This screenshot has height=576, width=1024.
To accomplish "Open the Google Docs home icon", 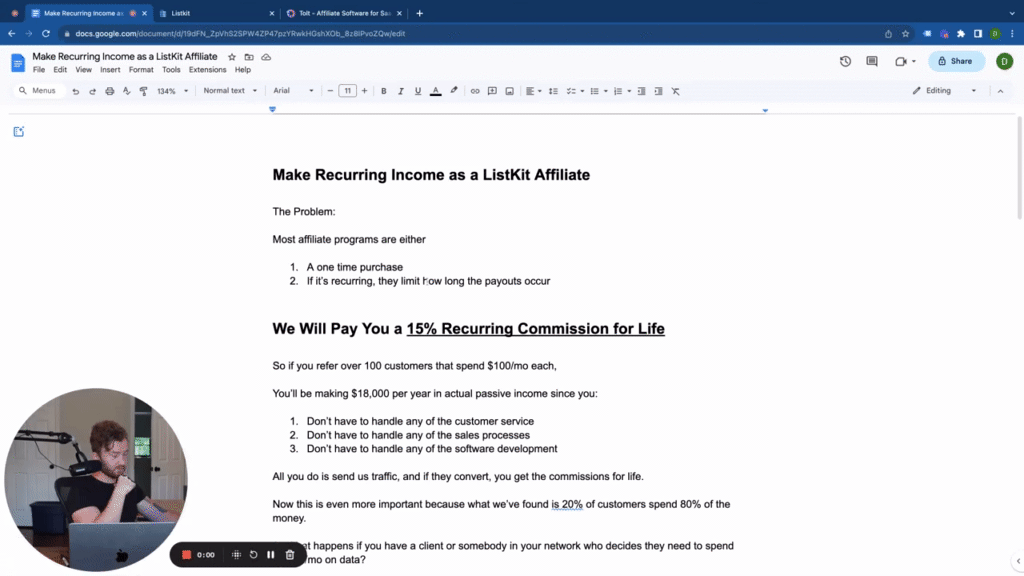I will tap(18, 63).
